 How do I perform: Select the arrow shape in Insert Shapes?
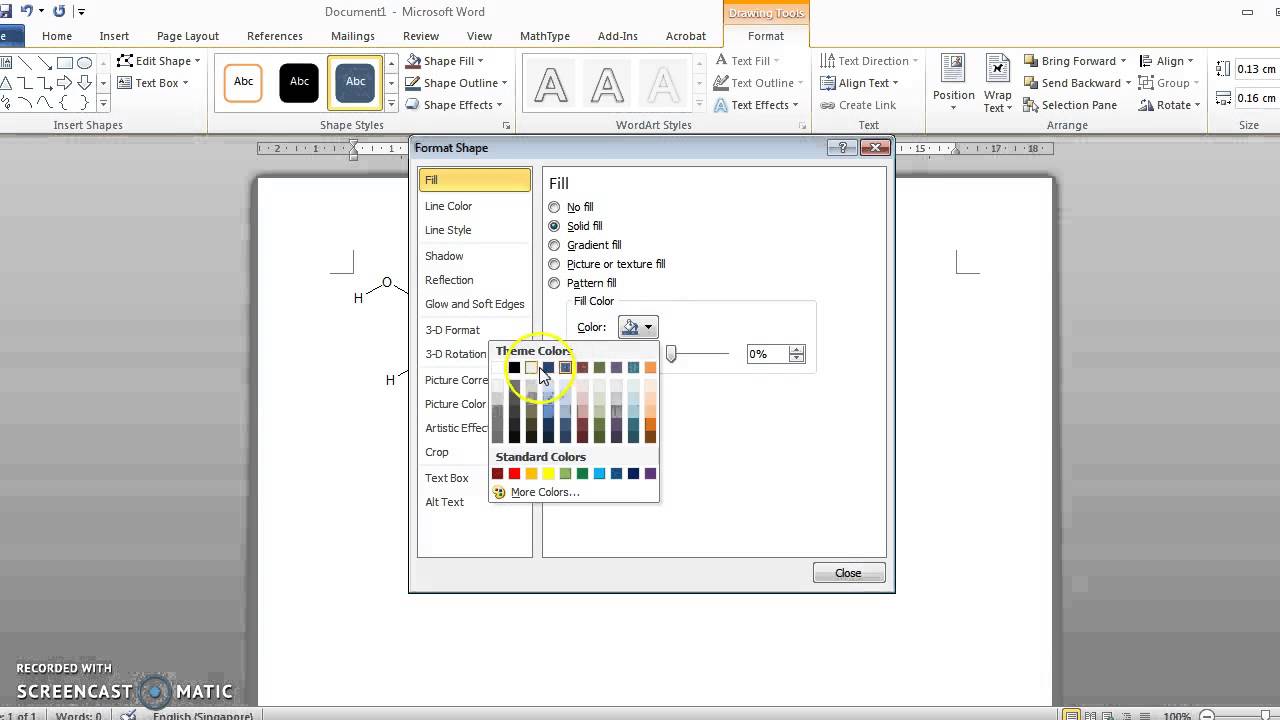[44, 63]
